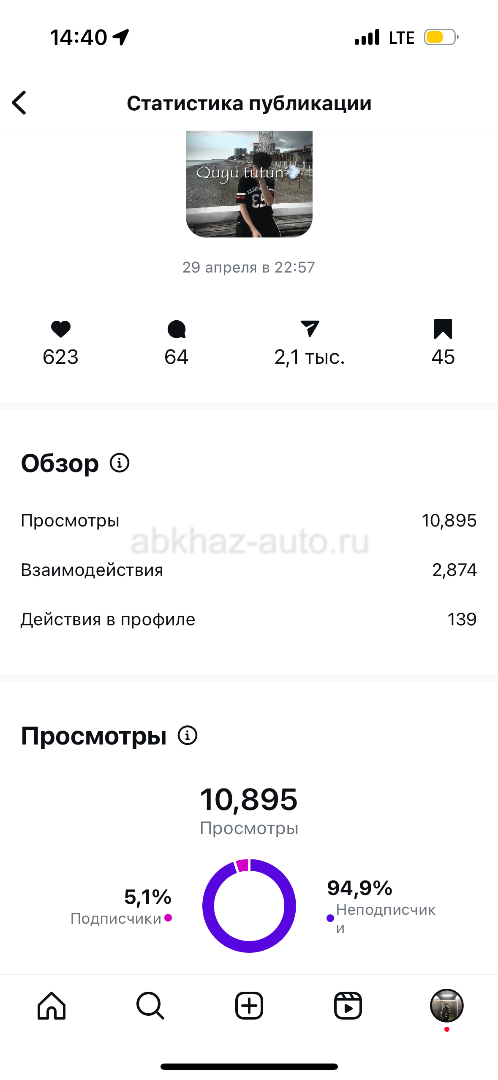This screenshot has width=498, height=1080.
Task: Tap the saves bookmark icon
Action: click(443, 329)
